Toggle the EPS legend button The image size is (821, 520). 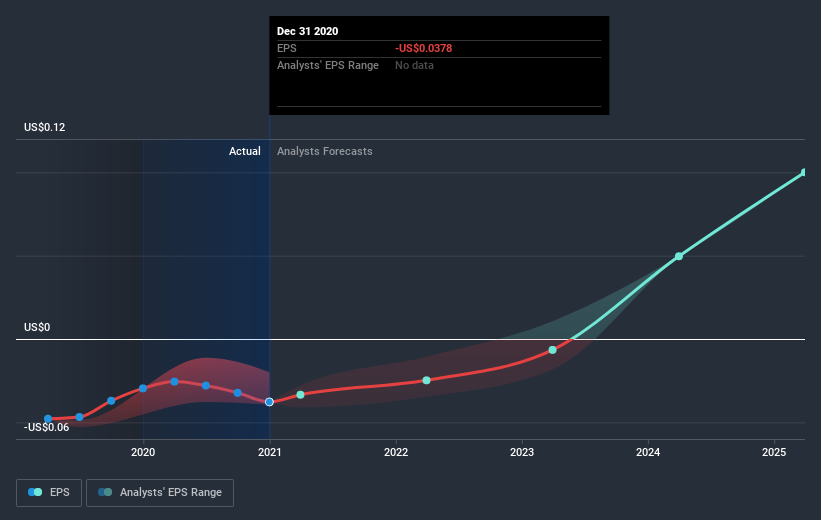(49, 493)
